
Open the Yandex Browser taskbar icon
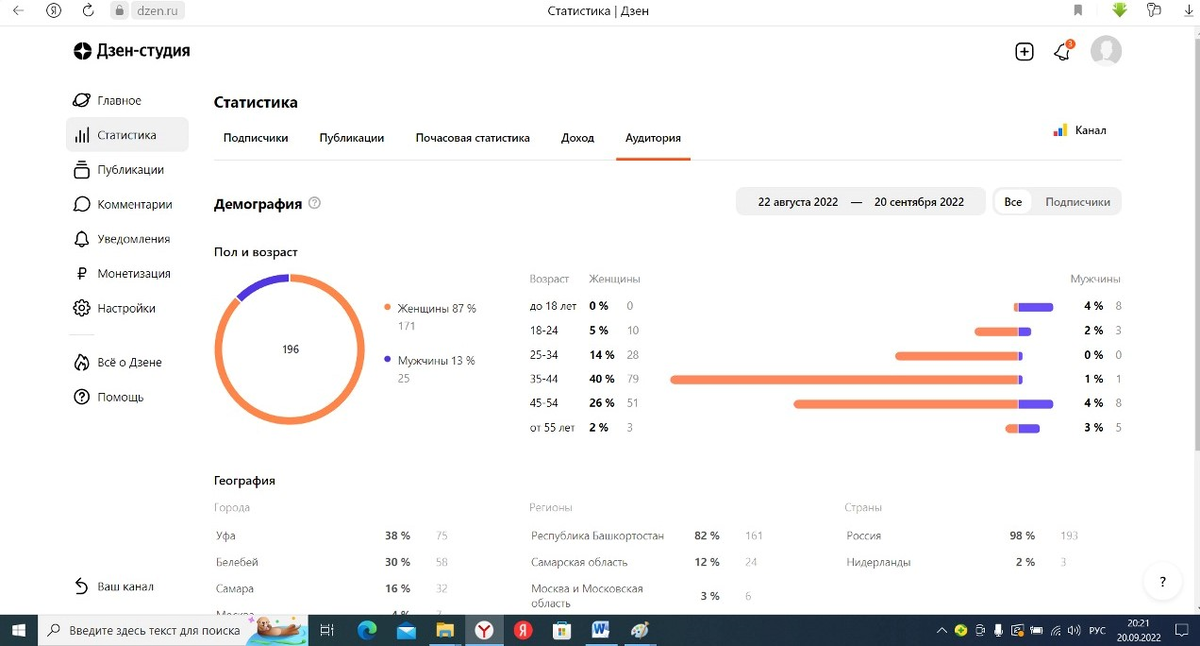coord(484,631)
